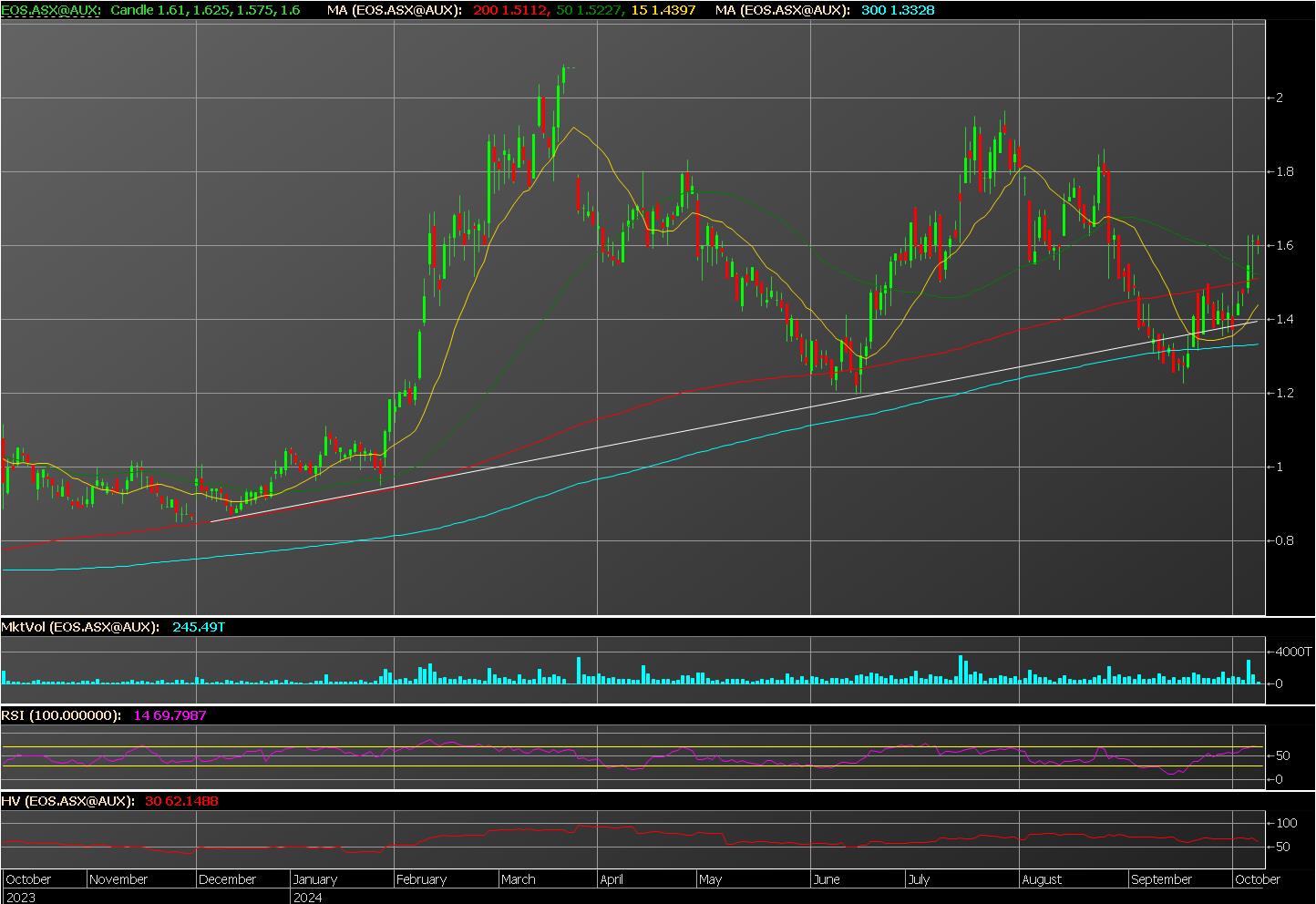1316x904 pixels.
Task: Click the price axis label 2
Action: coord(1280,98)
